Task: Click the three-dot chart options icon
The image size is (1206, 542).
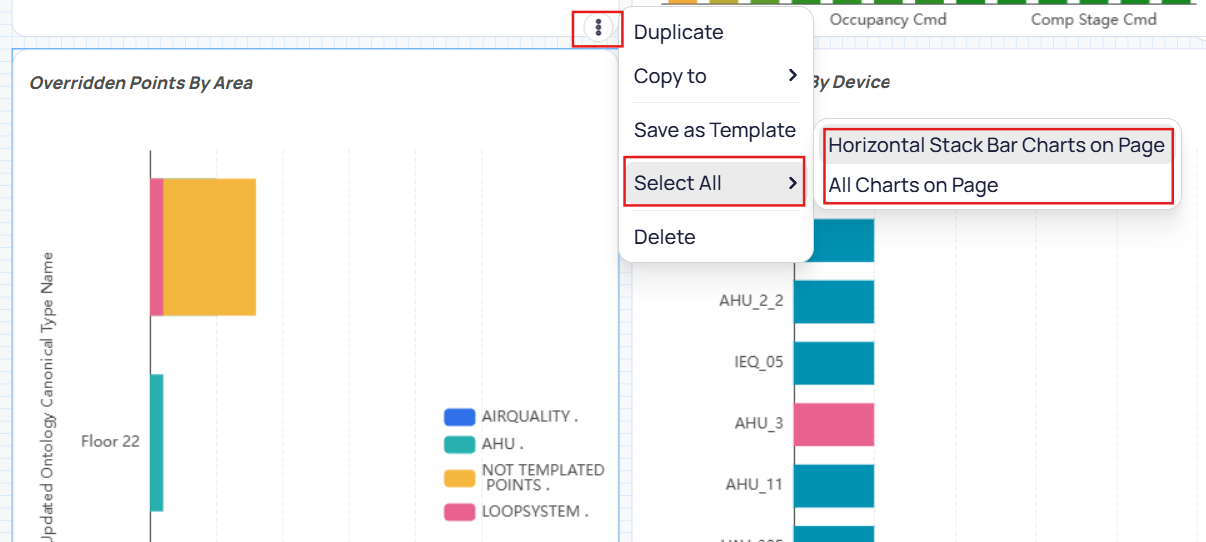Action: (x=598, y=28)
